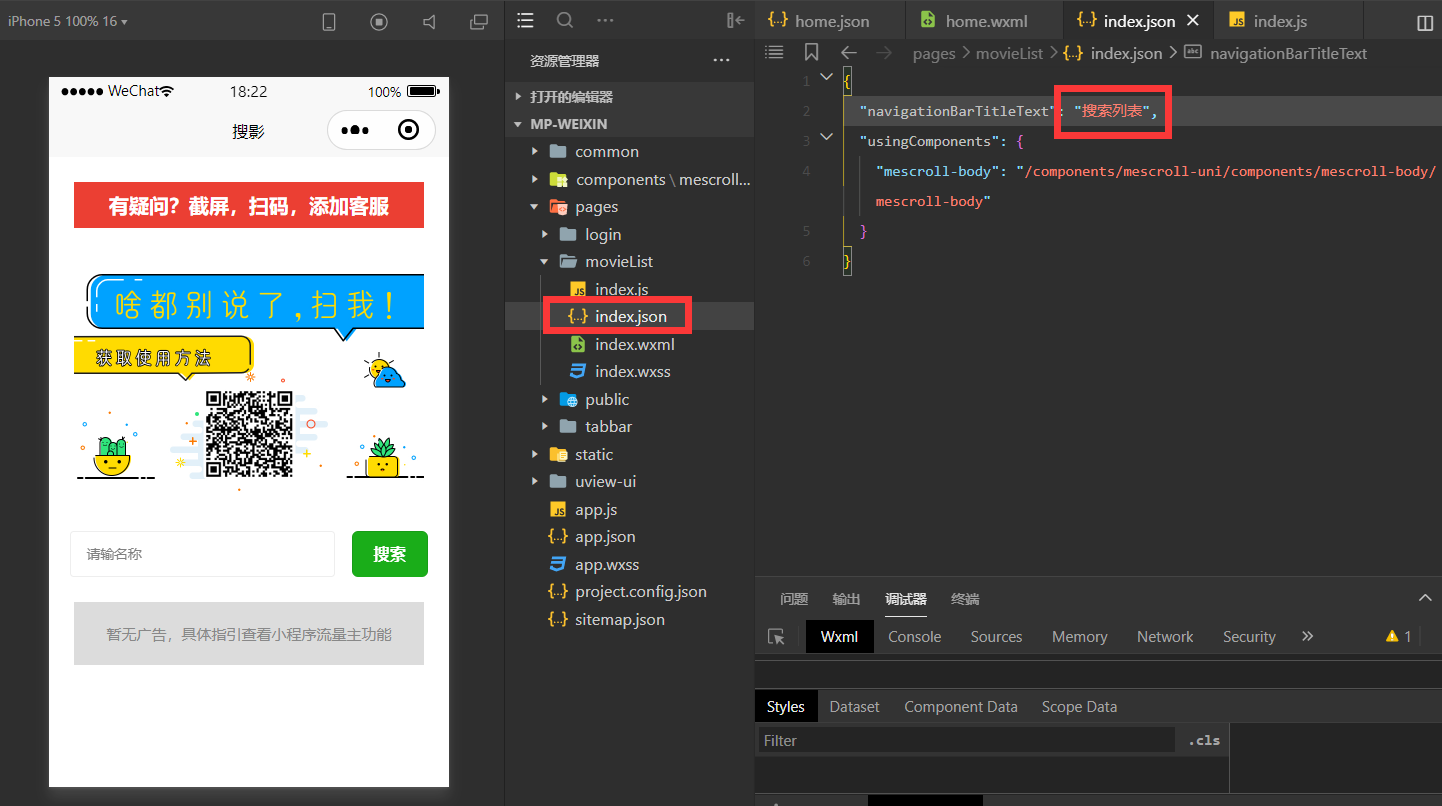1442x806 pixels.
Task: Open the iPhone 5 device dropdown
Action: pos(68,21)
